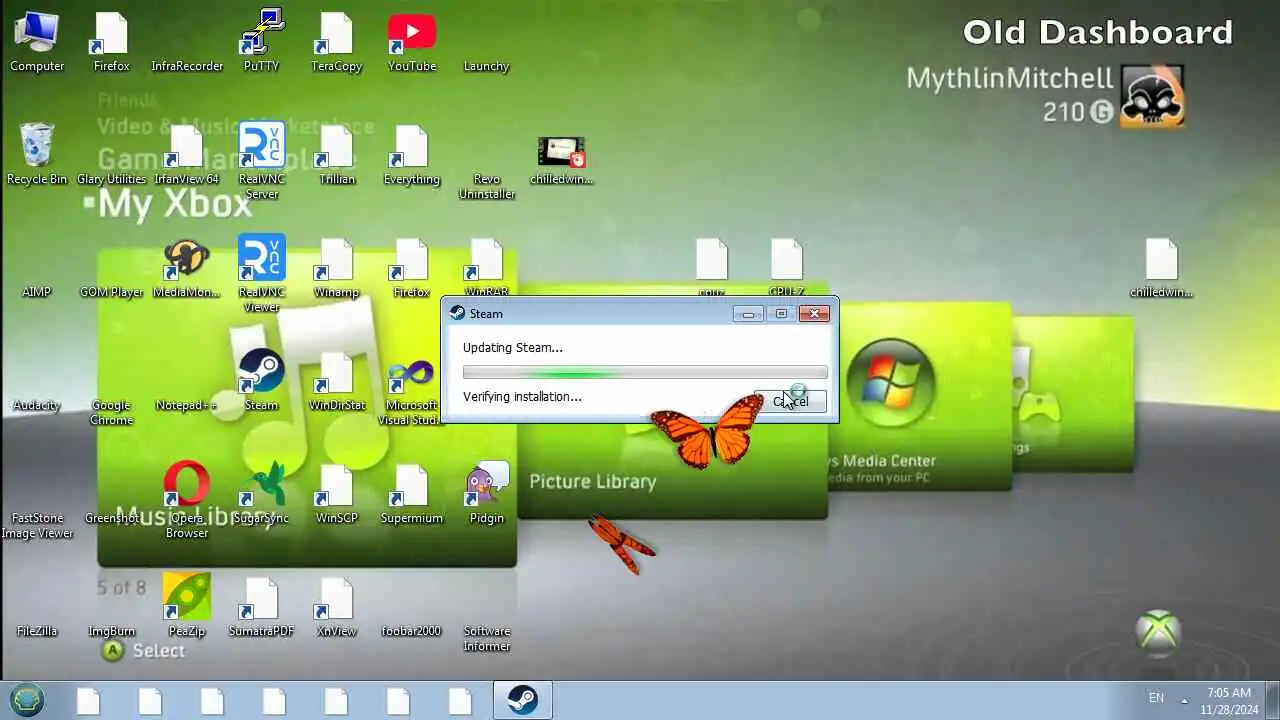Viewport: 1280px width, 720px height.
Task: Select the Notepad++ desktop label
Action: (x=187, y=405)
